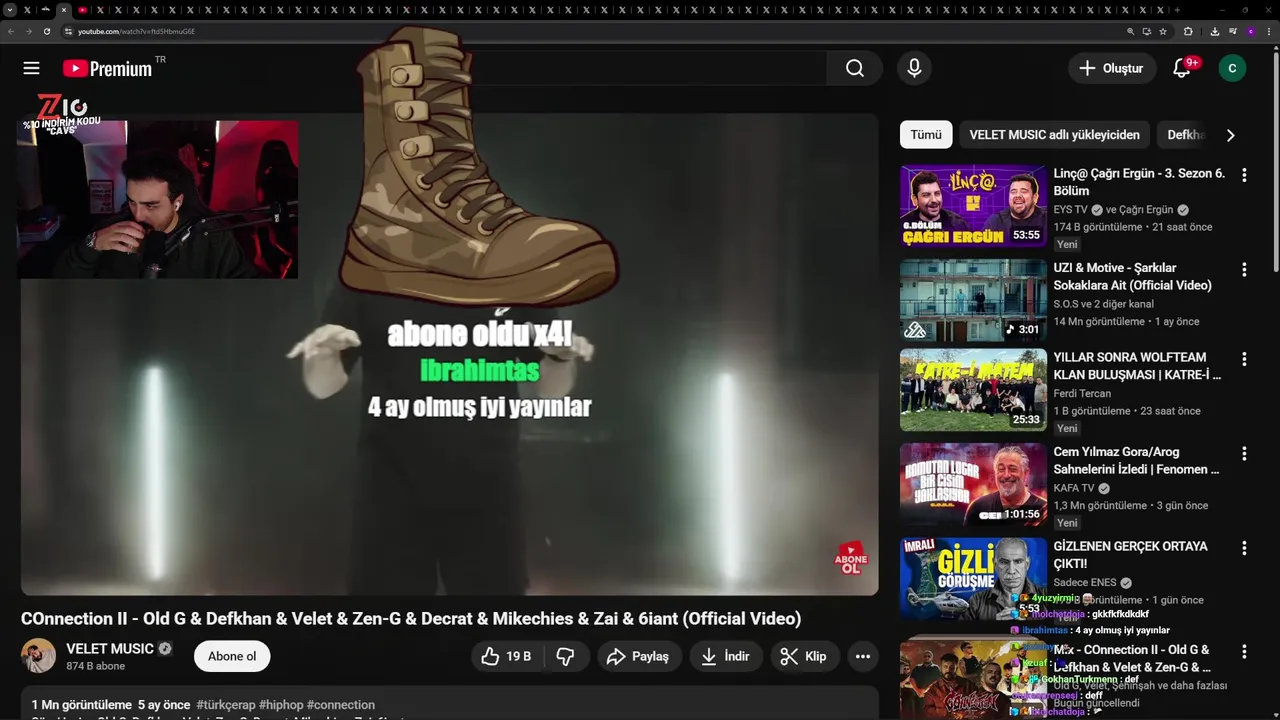The width and height of the screenshot is (1280, 720).
Task: Click the #türkçerap hashtag
Action: pos(226,705)
